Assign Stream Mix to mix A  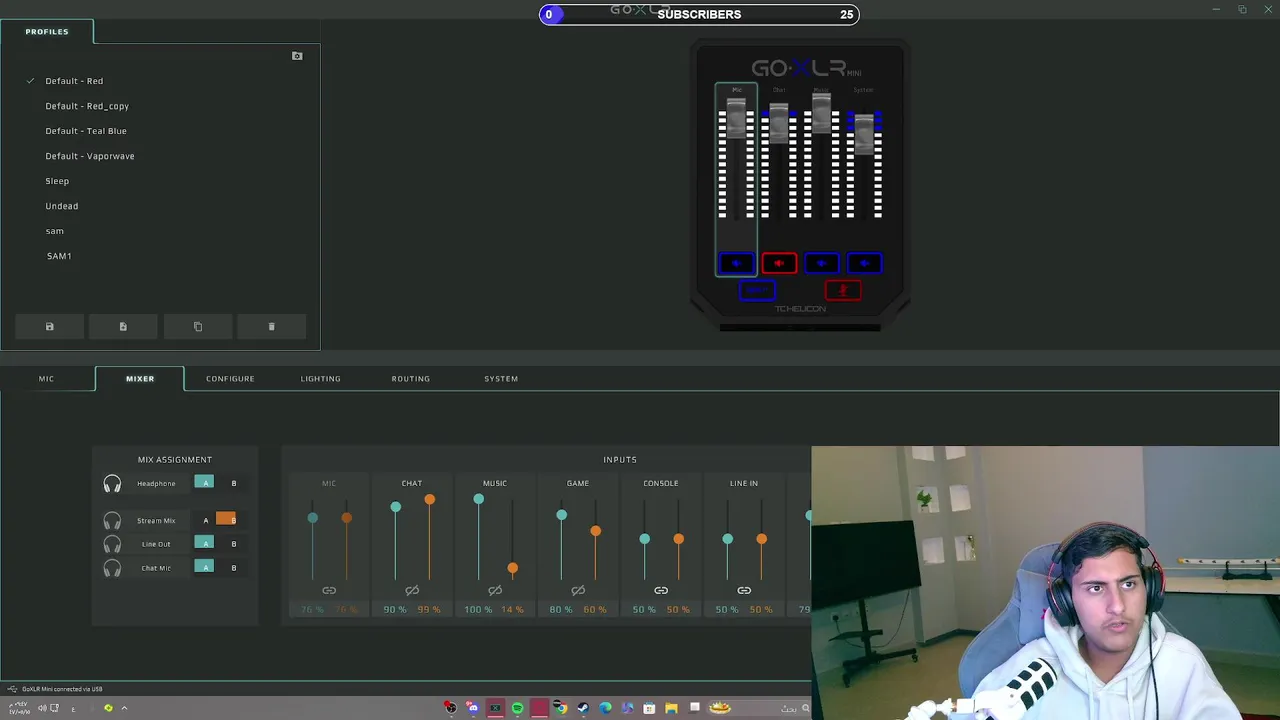click(x=205, y=520)
